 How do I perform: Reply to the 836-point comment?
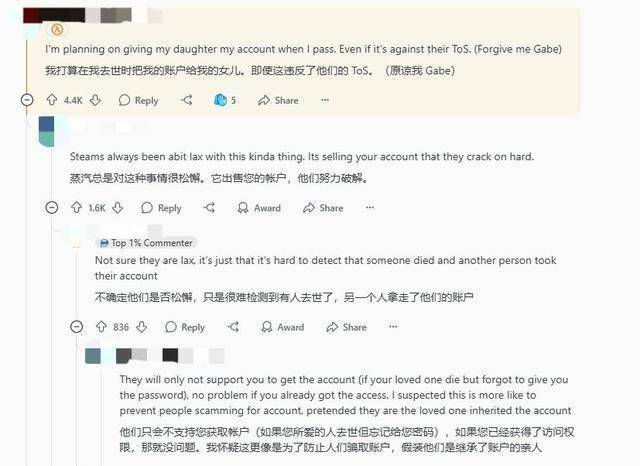point(185,327)
